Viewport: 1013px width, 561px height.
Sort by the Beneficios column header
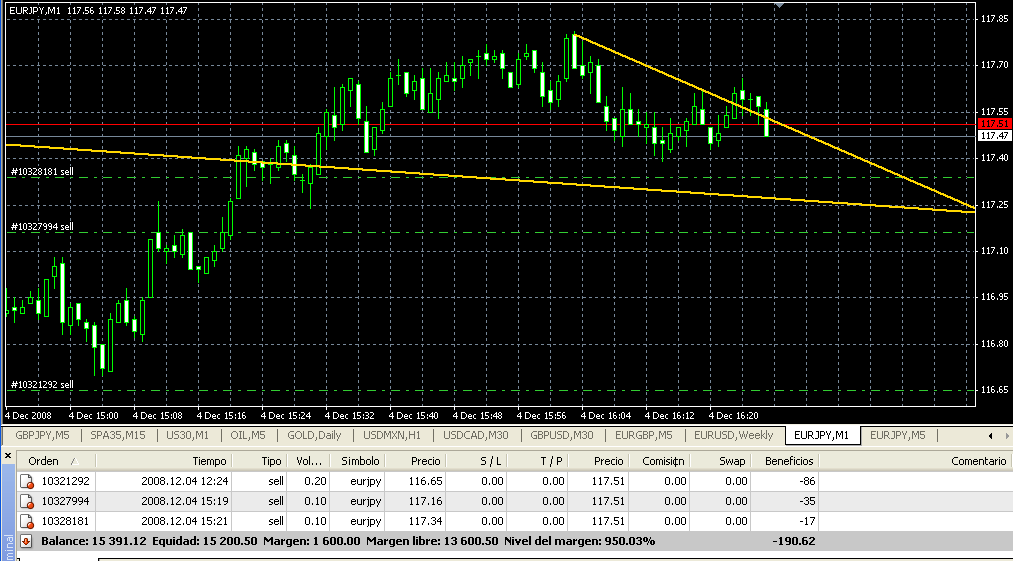[785, 461]
